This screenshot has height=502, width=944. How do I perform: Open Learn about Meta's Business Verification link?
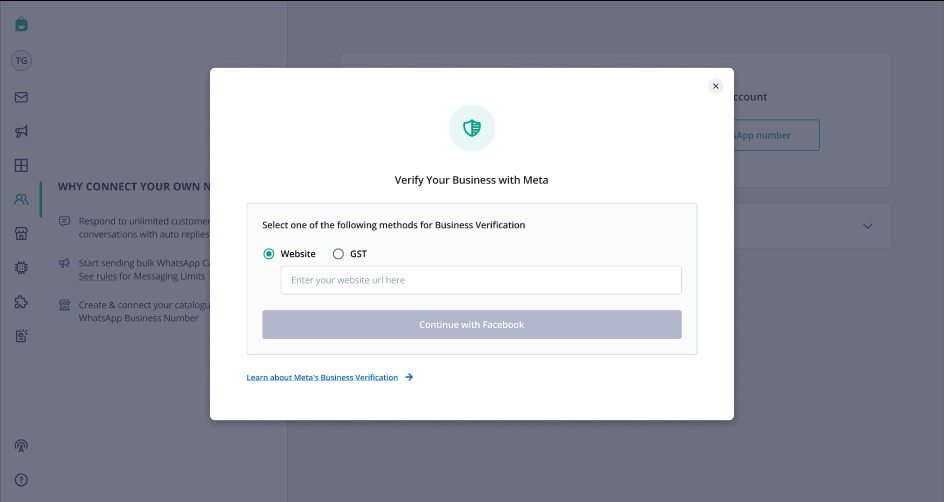[x=322, y=377]
